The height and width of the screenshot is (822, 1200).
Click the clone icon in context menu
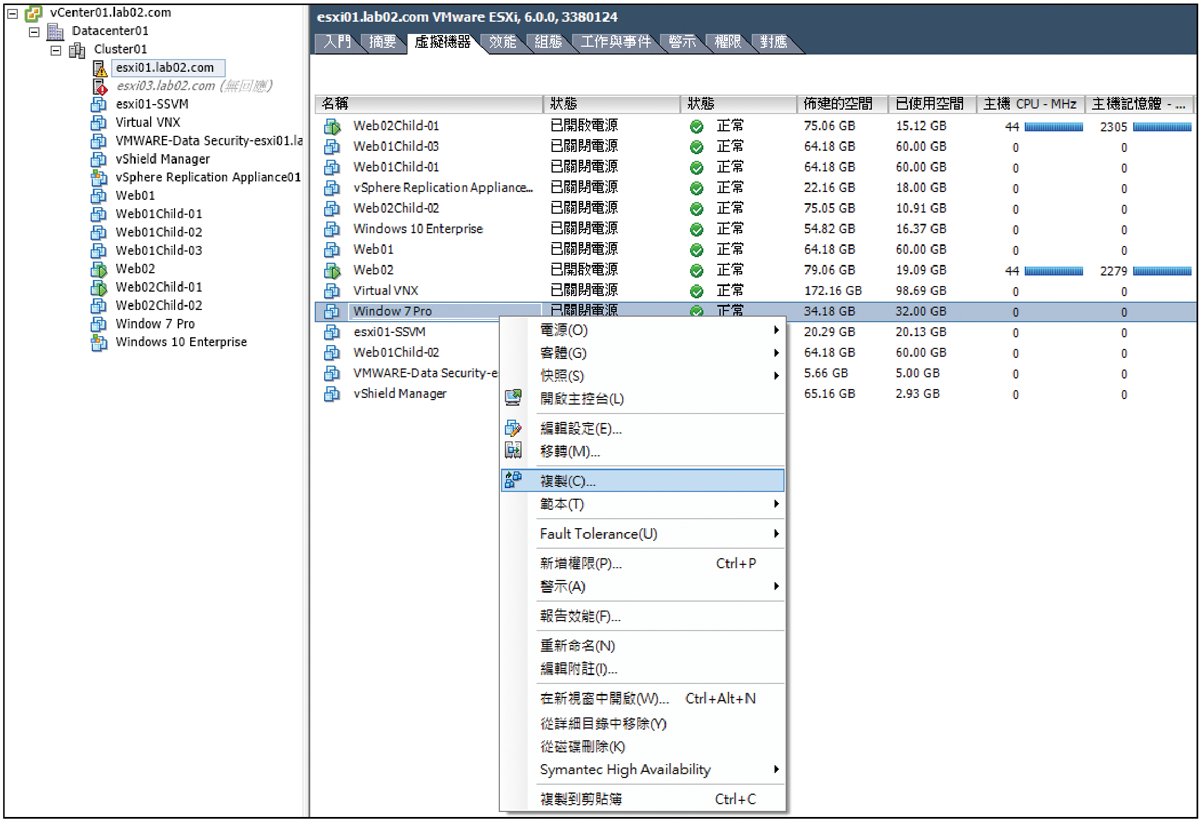(x=513, y=480)
